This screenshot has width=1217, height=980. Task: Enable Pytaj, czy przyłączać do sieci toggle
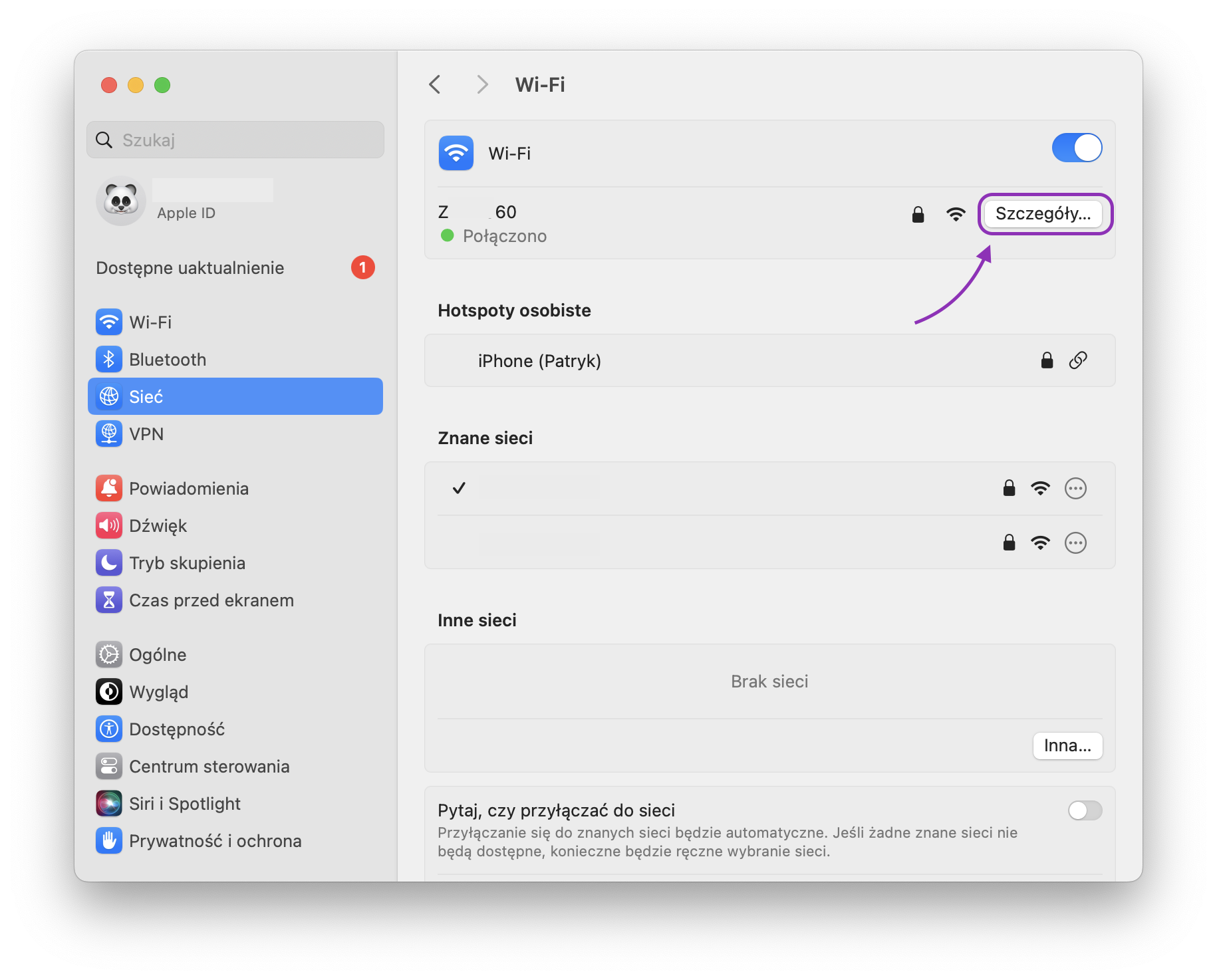point(1085,810)
